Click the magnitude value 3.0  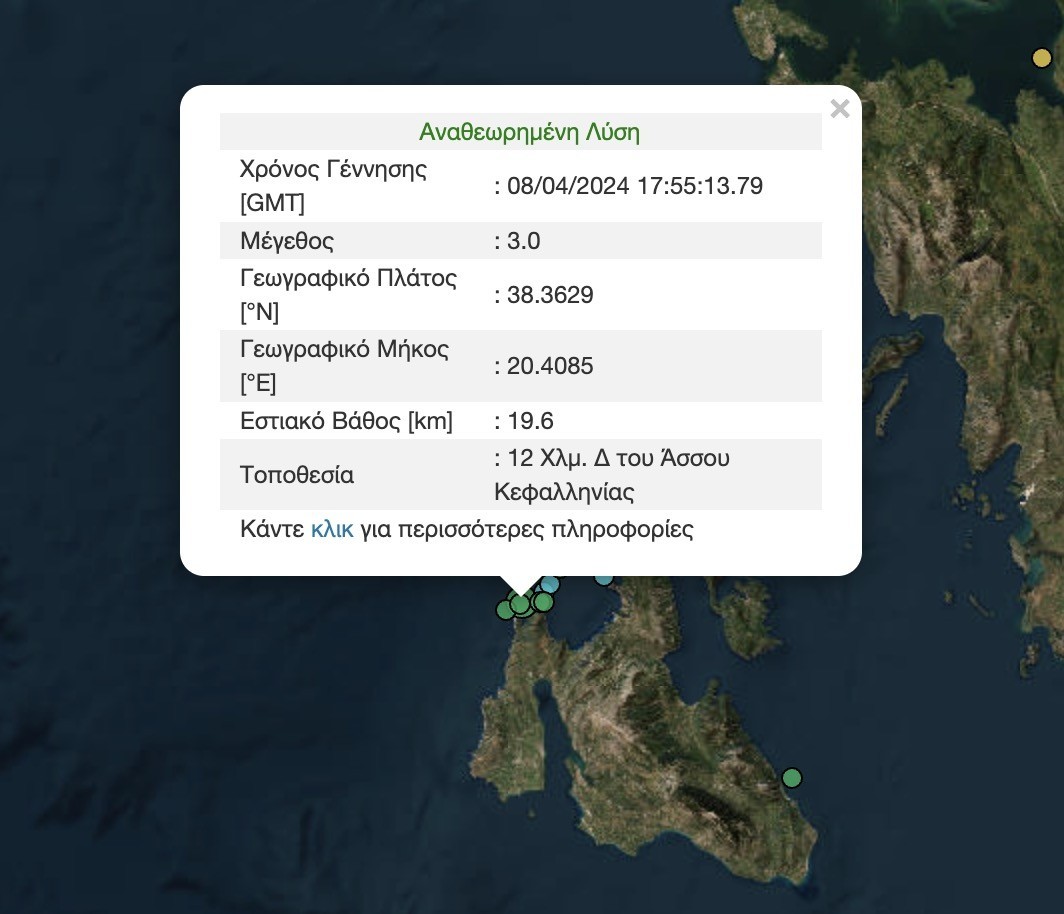[524, 241]
